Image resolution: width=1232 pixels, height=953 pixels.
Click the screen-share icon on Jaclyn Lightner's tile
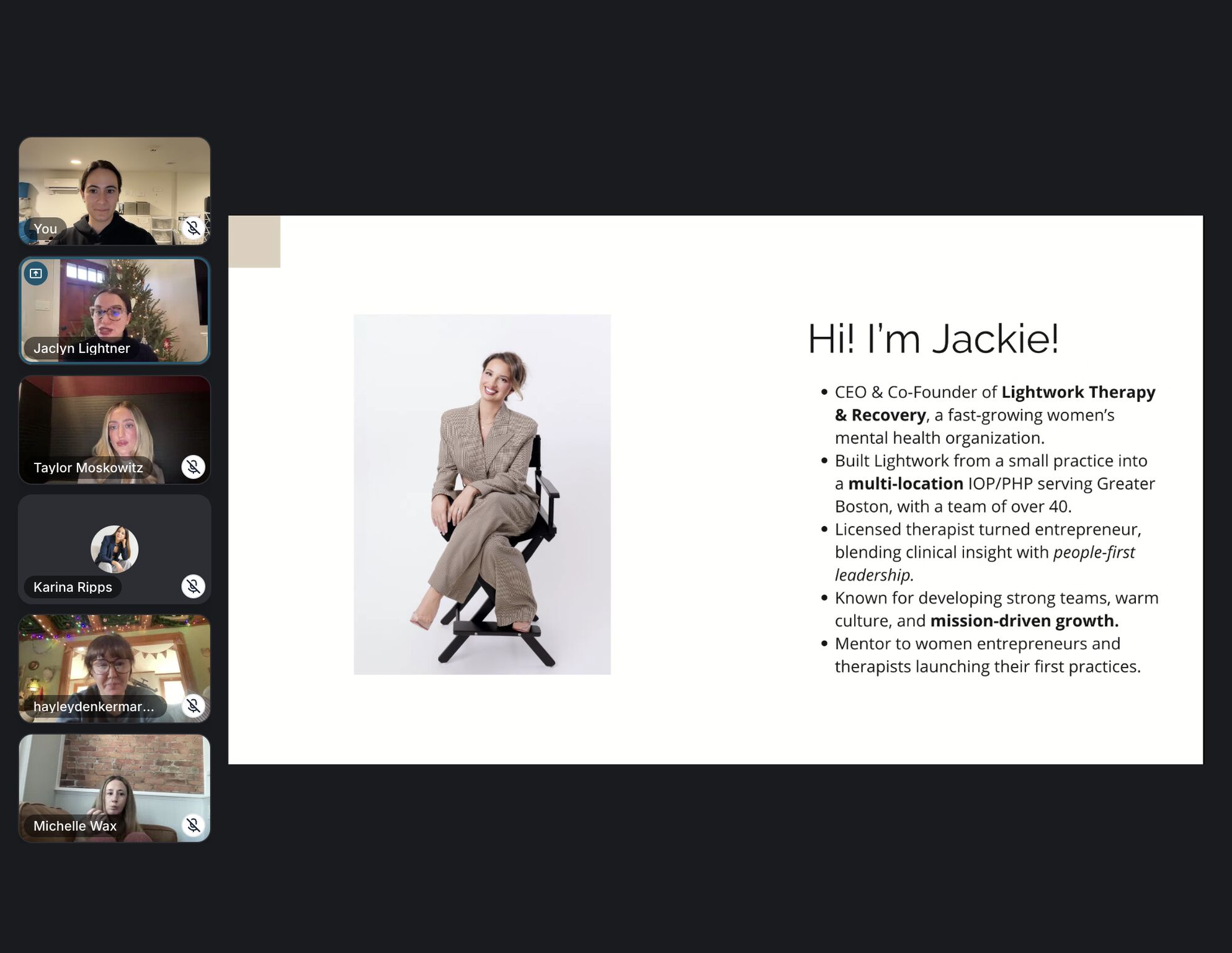[36, 274]
